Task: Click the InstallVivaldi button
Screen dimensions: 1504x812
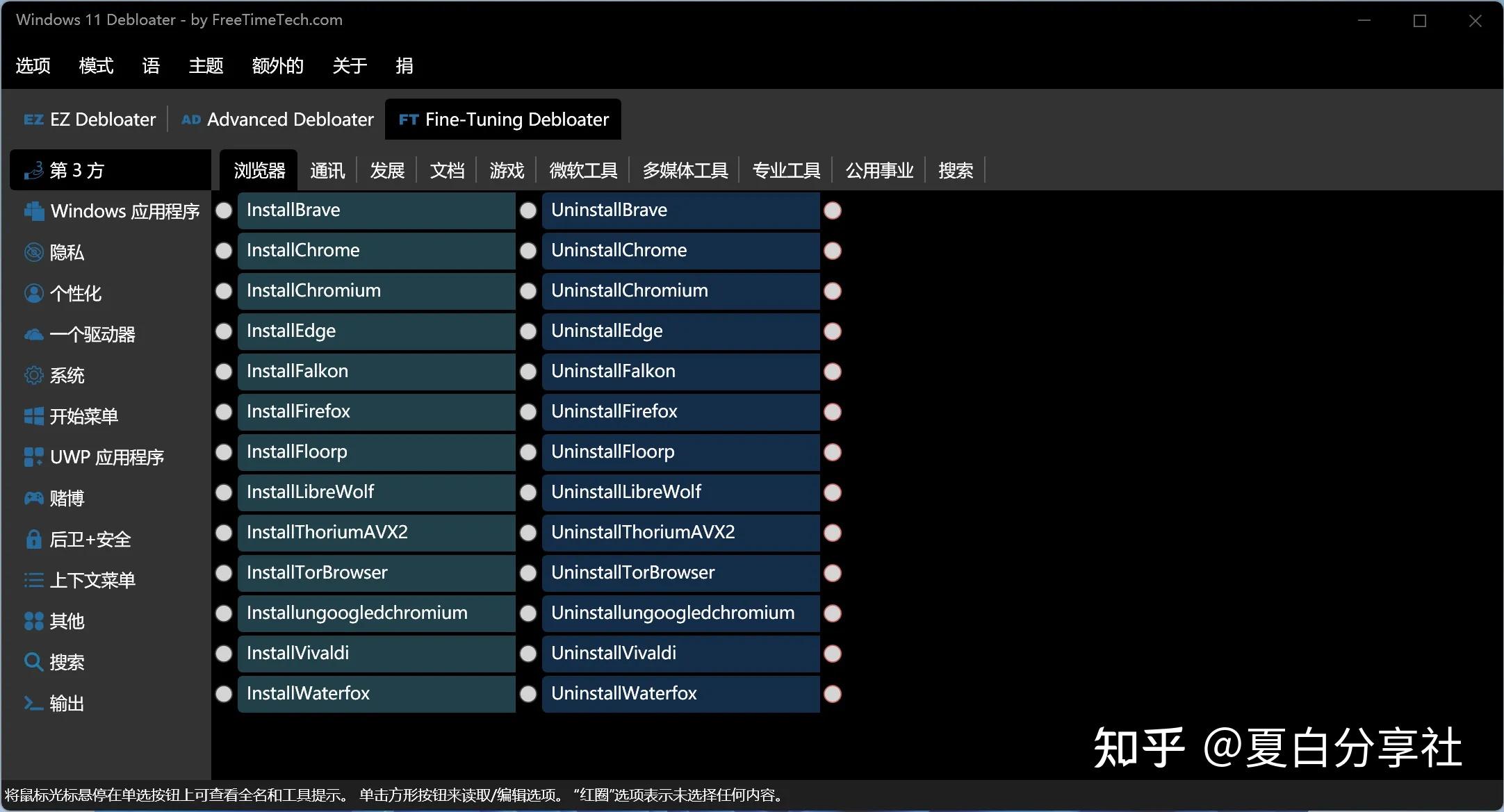Action: coord(375,654)
